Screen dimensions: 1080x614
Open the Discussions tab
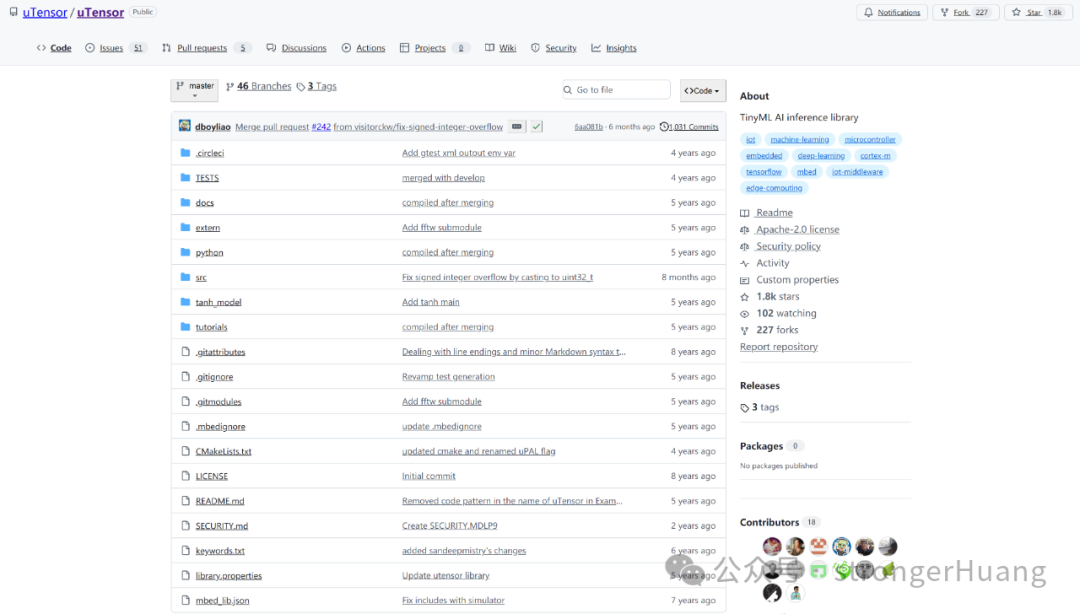pyautogui.click(x=304, y=47)
